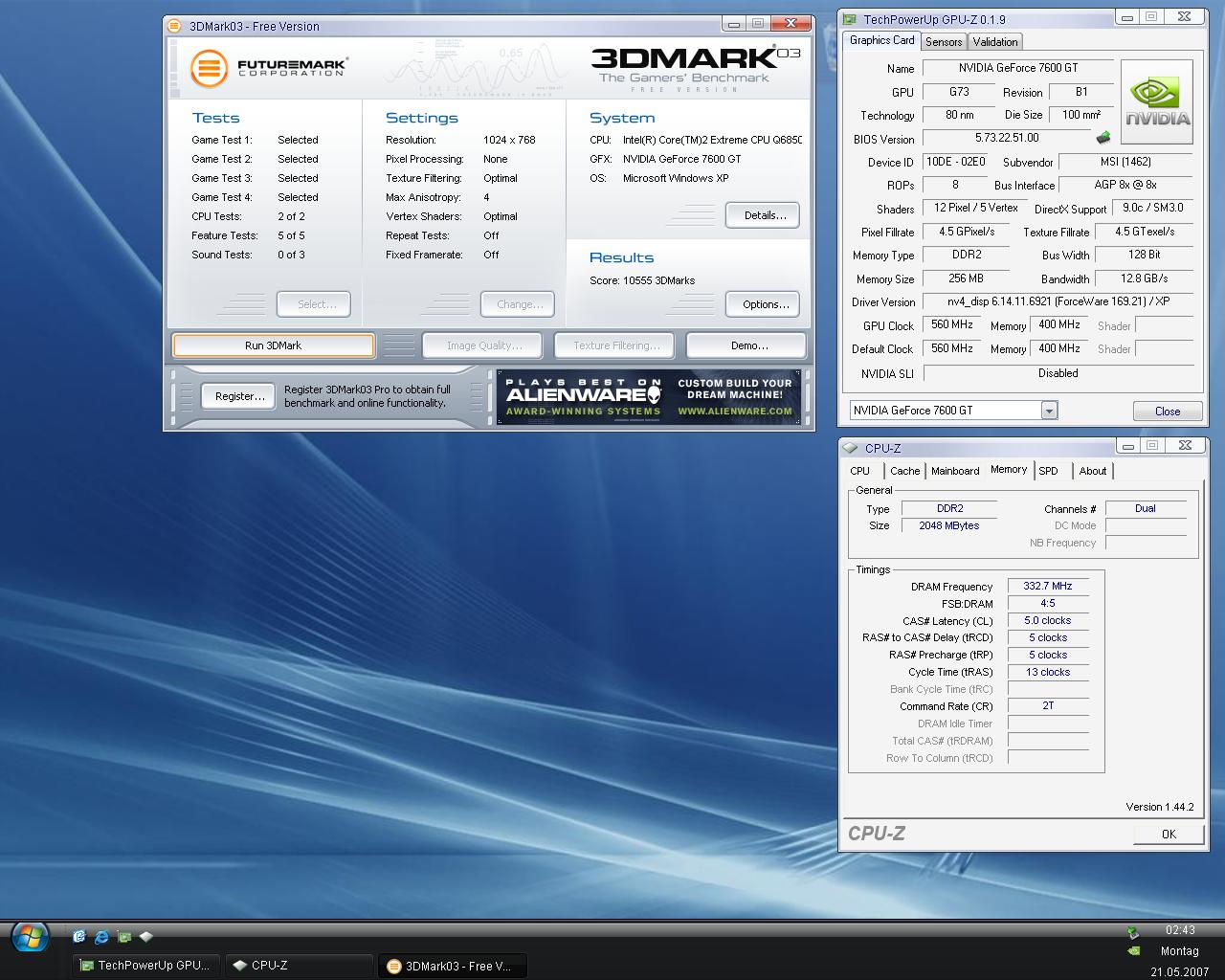Click the disabled Select tests button
1225x980 pixels.
pyautogui.click(x=314, y=304)
